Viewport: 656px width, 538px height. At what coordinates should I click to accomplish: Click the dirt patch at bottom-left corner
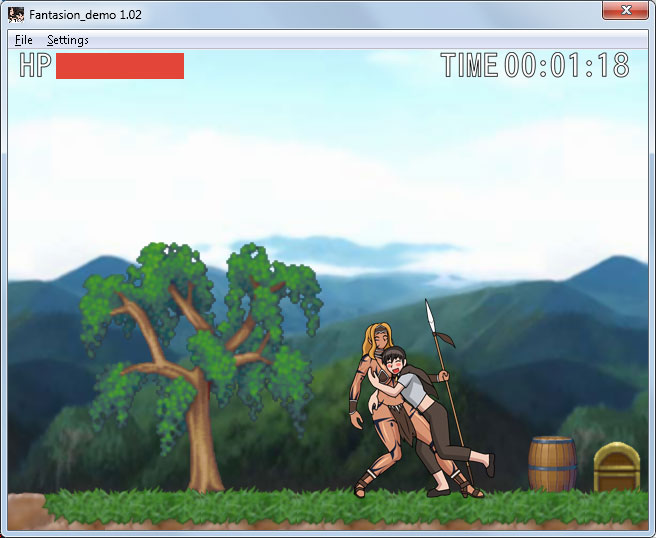point(25,510)
